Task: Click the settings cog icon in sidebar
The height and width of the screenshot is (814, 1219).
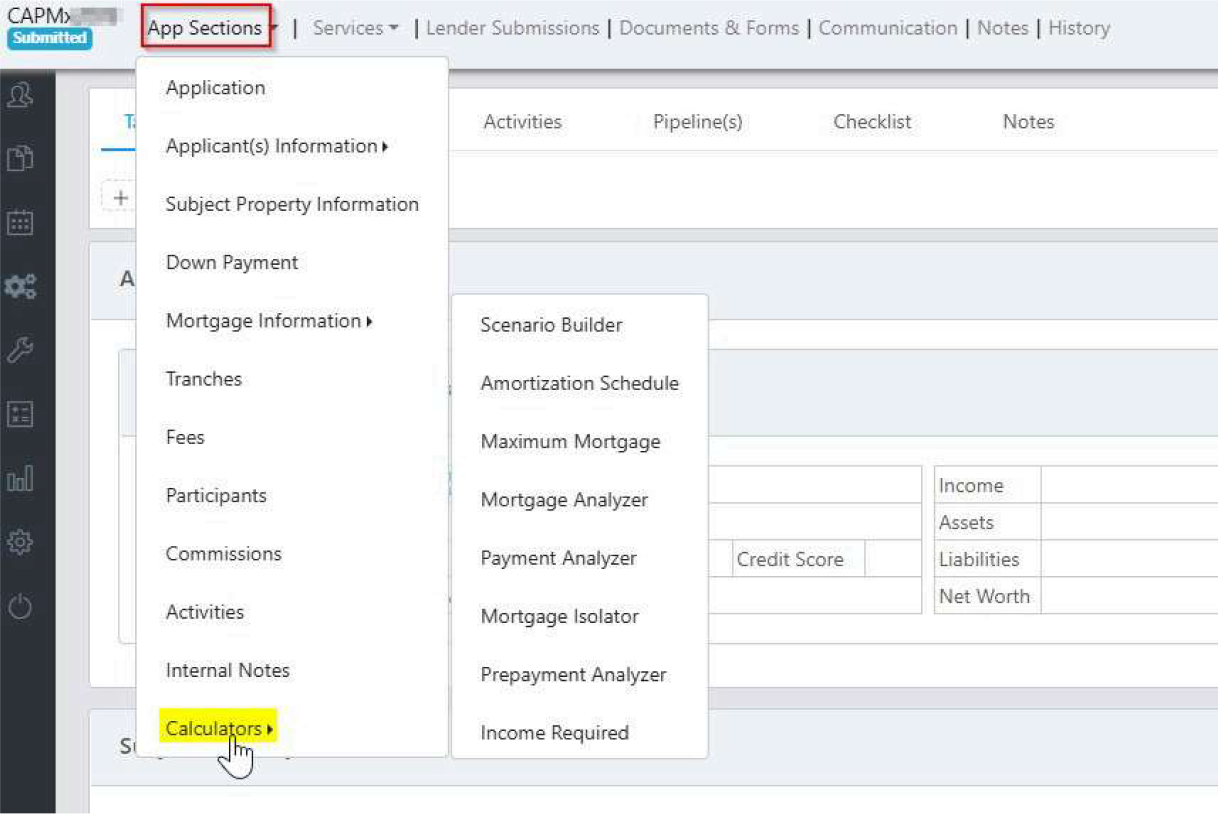Action: click(x=20, y=542)
